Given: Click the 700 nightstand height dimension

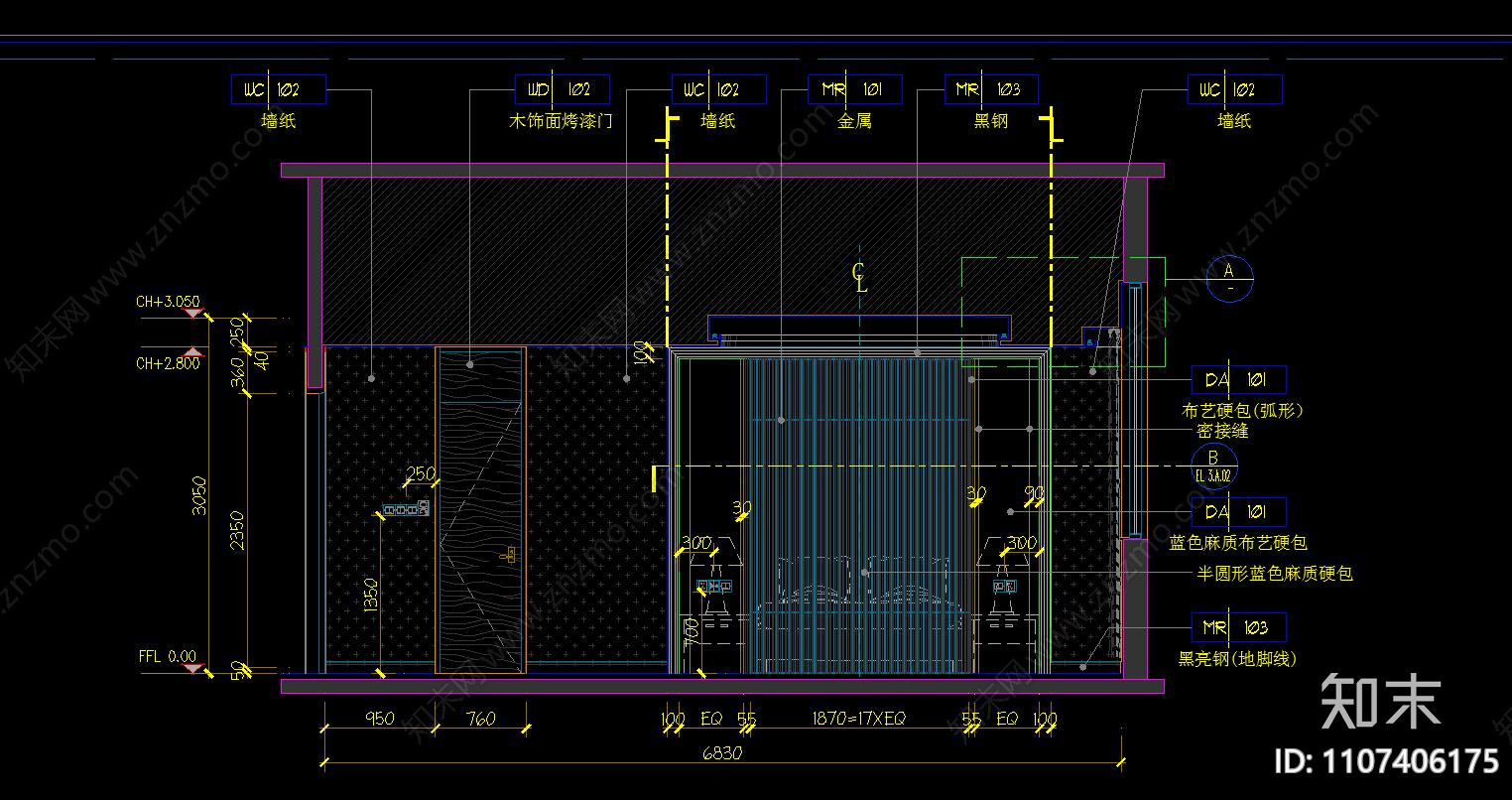Looking at the screenshot, I should 691,631.
